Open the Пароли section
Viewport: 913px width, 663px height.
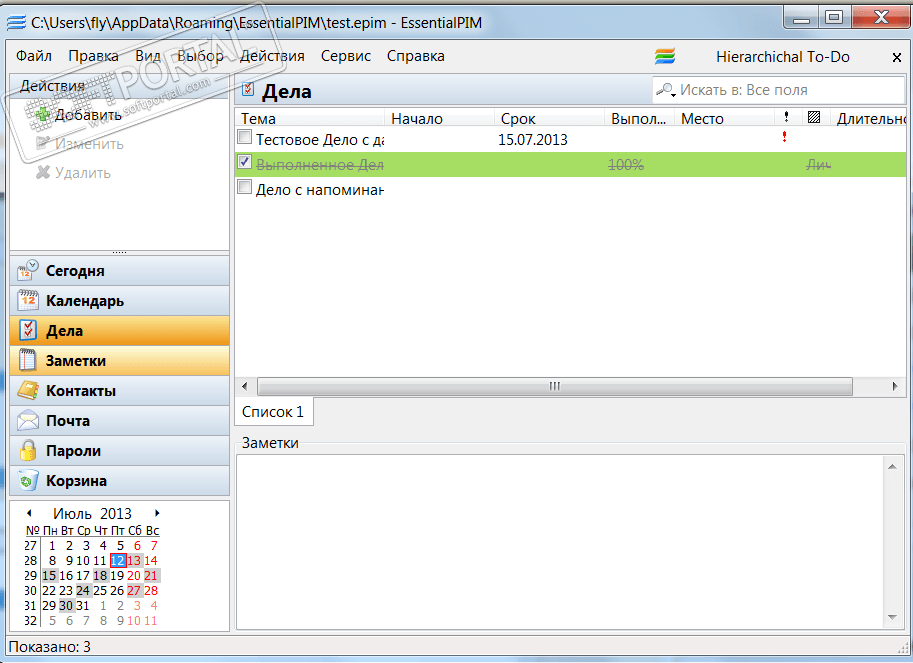(x=119, y=451)
